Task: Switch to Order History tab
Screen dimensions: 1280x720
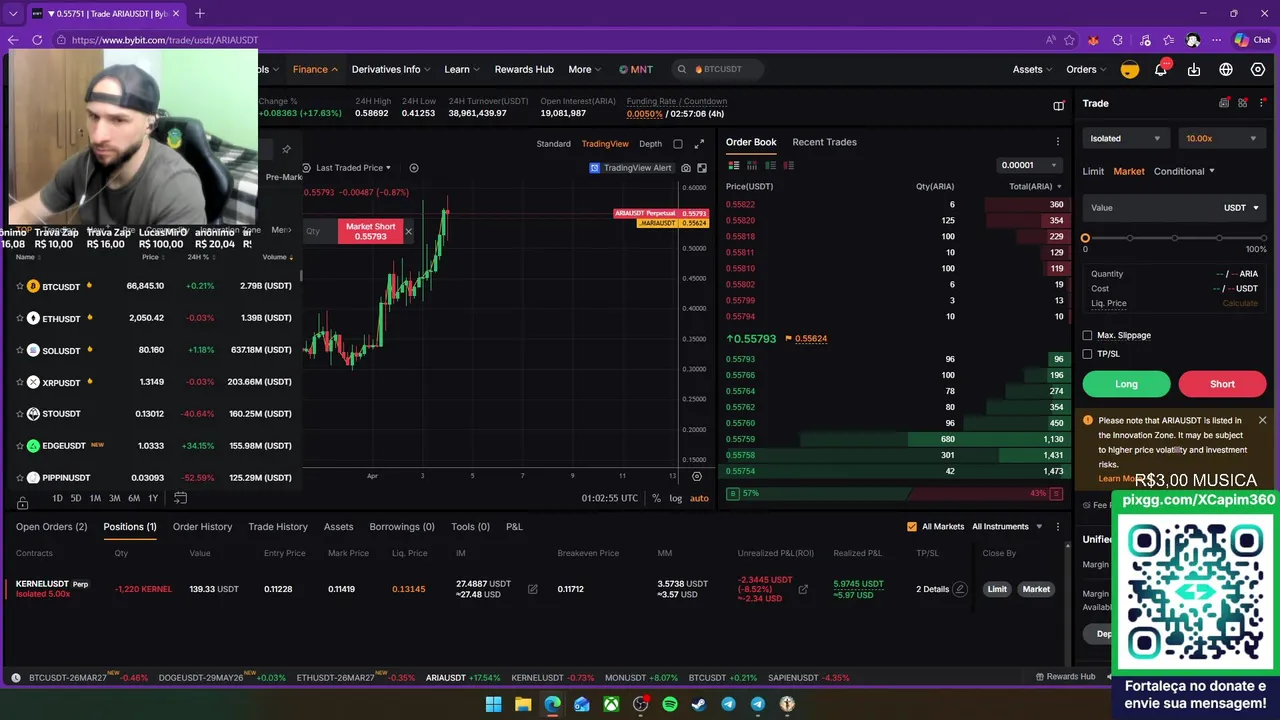Action: tap(202, 526)
